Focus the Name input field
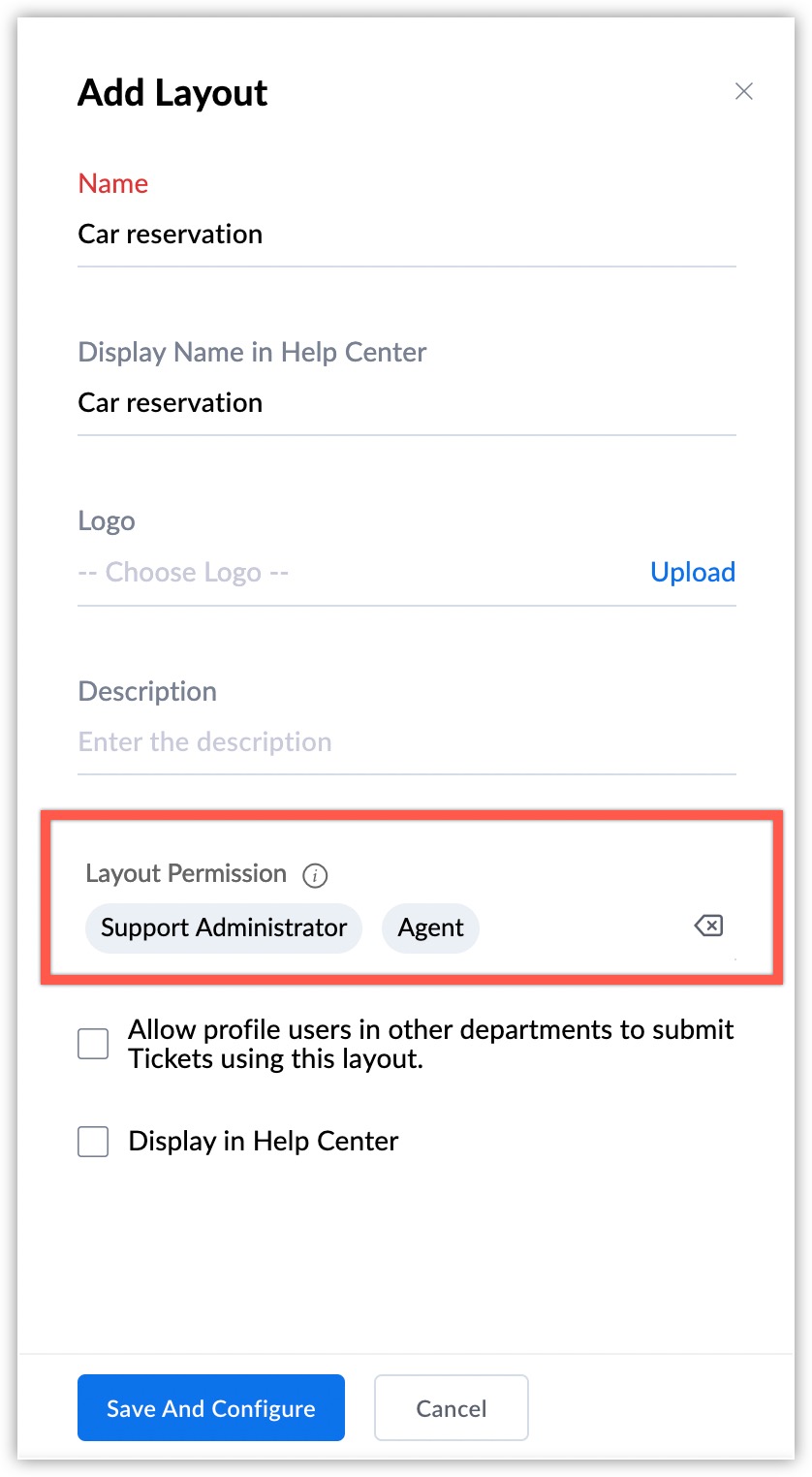812x1477 pixels. [407, 235]
